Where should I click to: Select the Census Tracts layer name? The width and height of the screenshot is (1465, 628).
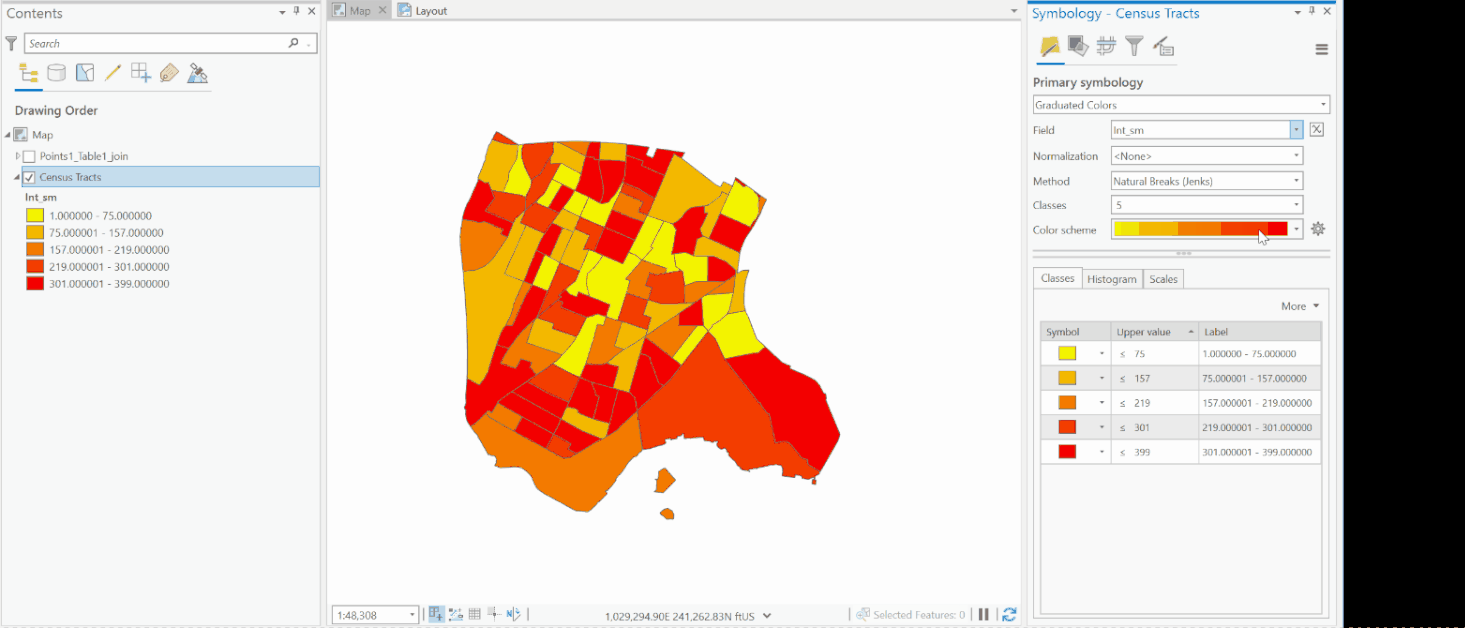[70, 177]
